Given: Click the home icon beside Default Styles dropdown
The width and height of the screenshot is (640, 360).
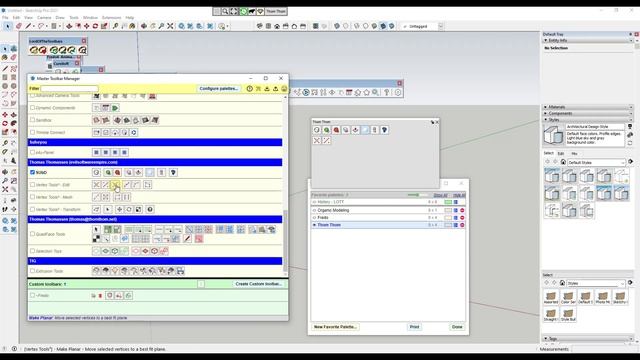Looking at the screenshot, I should tap(563, 162).
